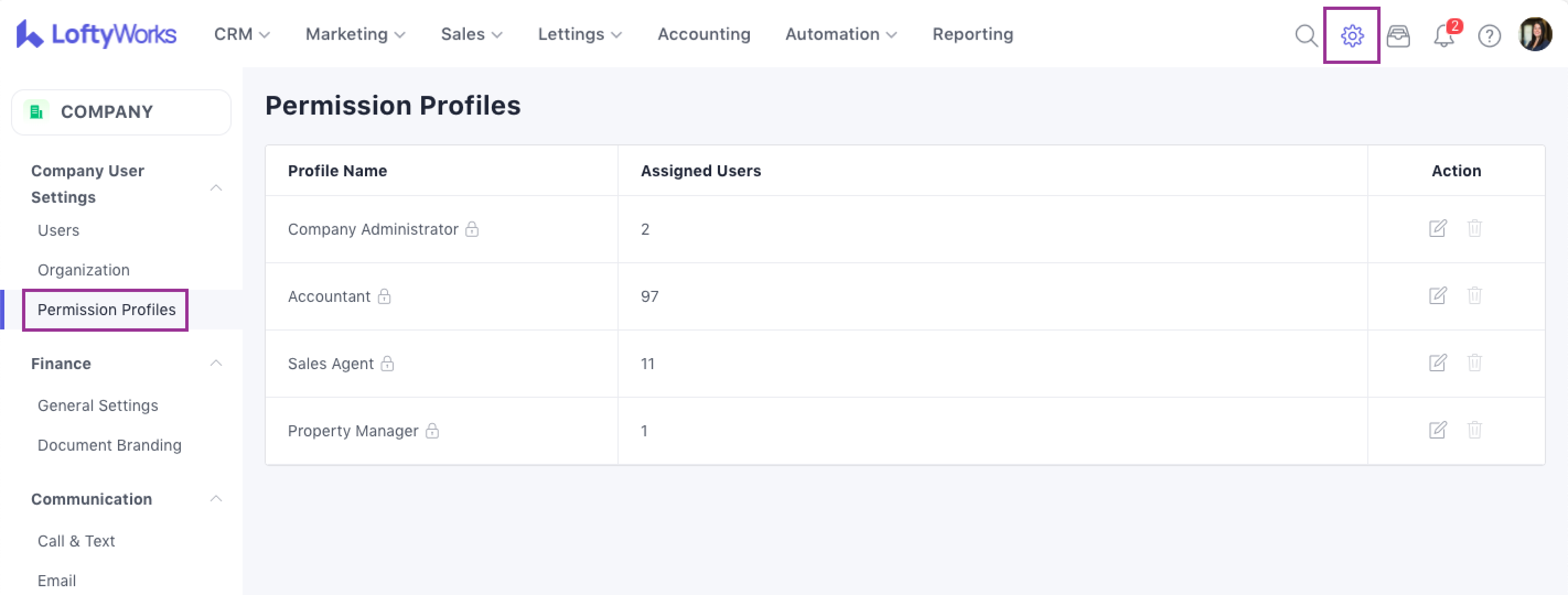Open the Reporting menu item
The image size is (1568, 595).
(972, 34)
